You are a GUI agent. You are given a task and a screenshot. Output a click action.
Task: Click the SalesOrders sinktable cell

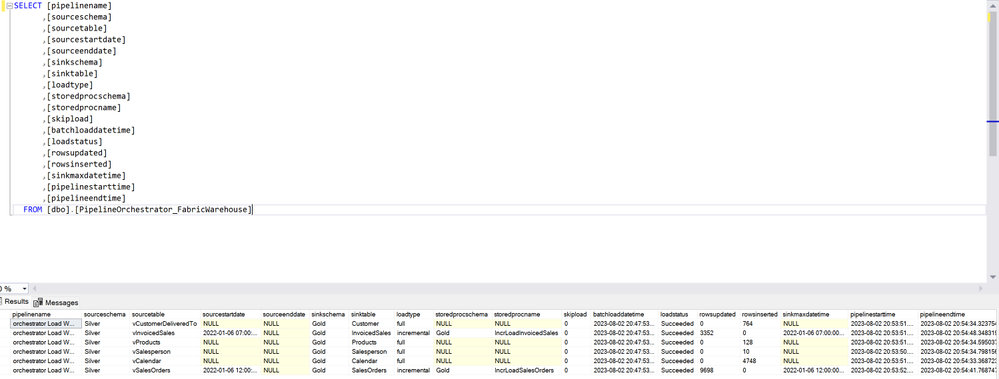(x=372, y=369)
